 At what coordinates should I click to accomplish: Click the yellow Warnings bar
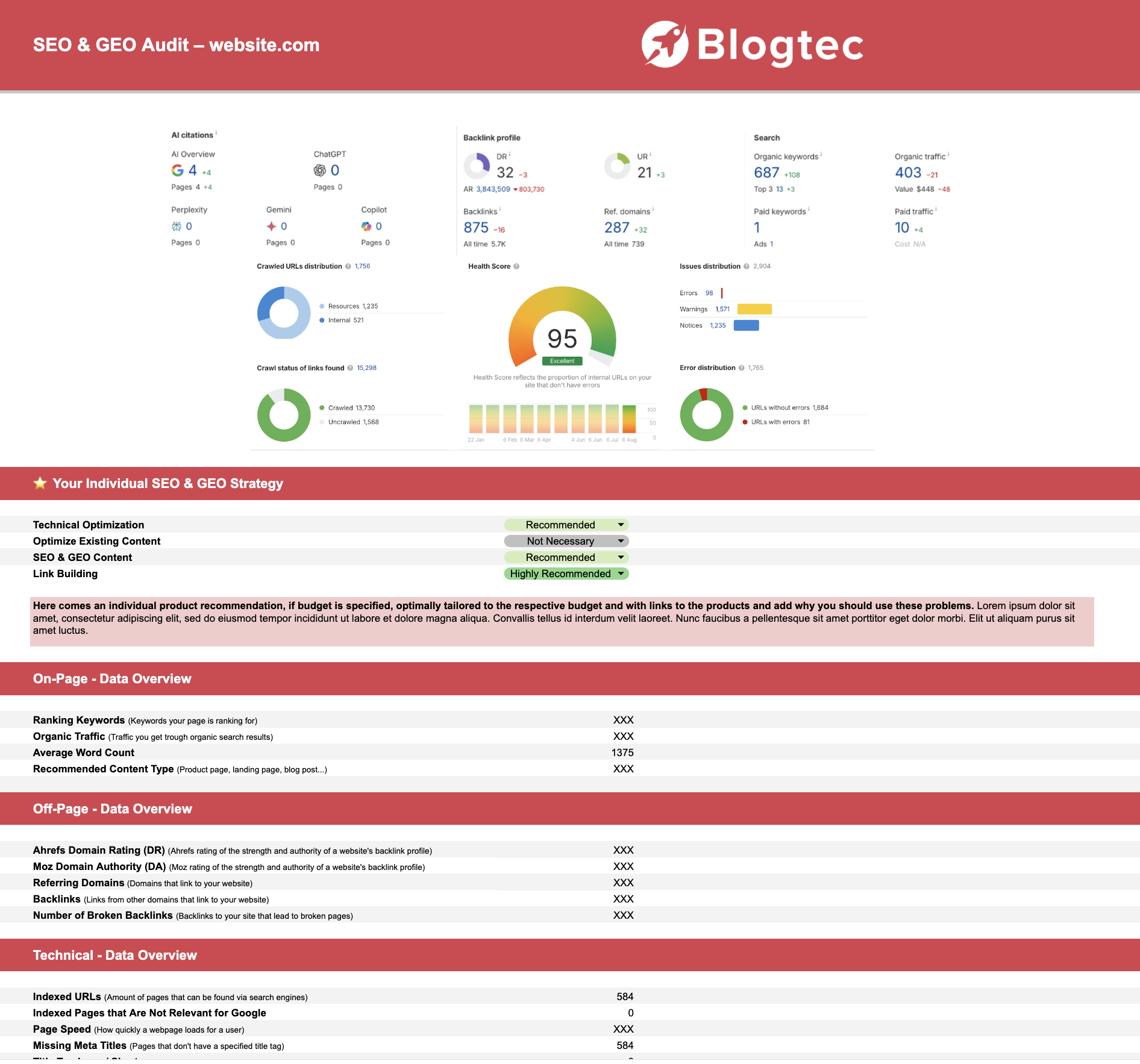[754, 309]
